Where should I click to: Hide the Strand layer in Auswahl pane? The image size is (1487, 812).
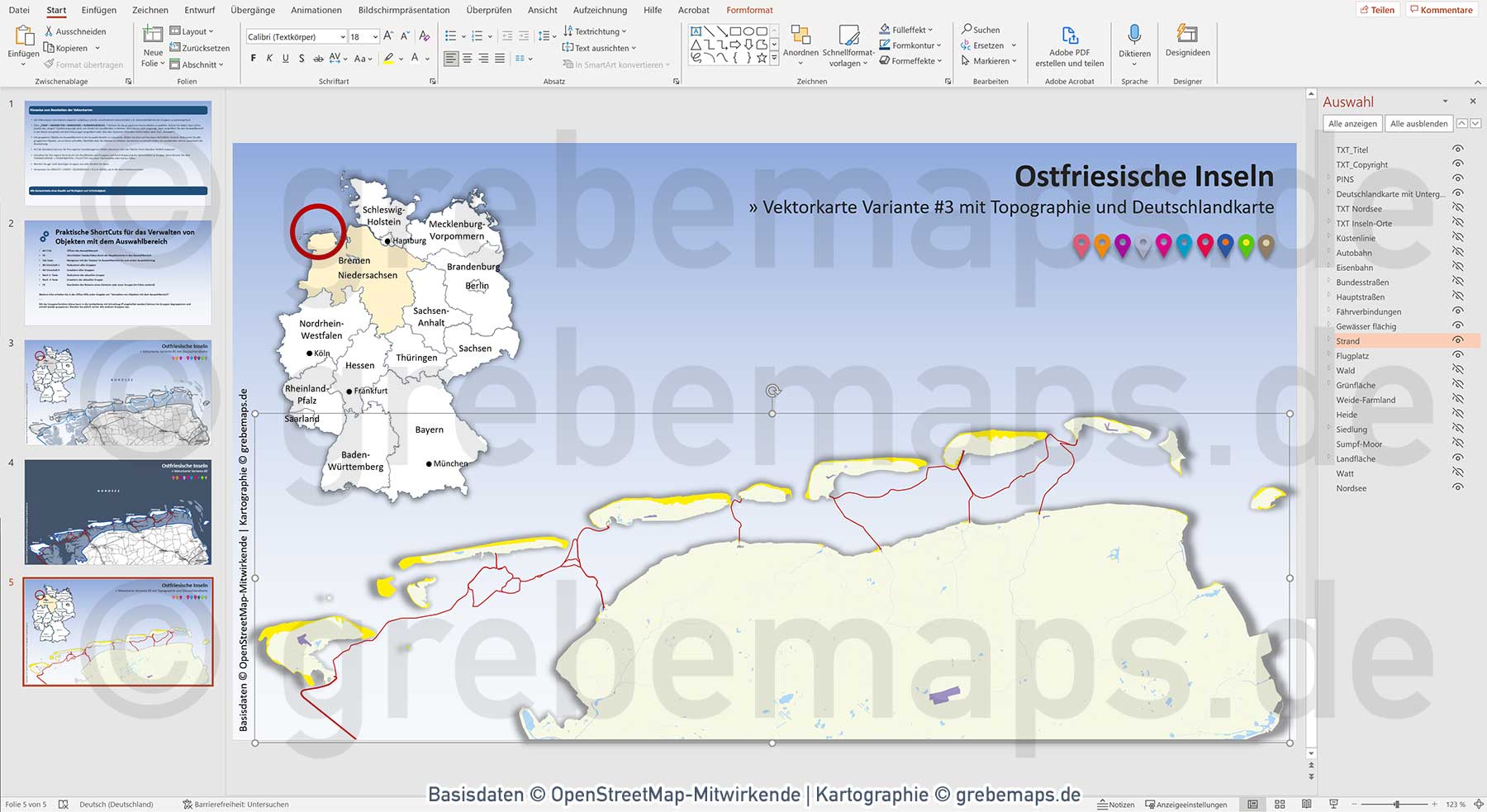[1457, 340]
